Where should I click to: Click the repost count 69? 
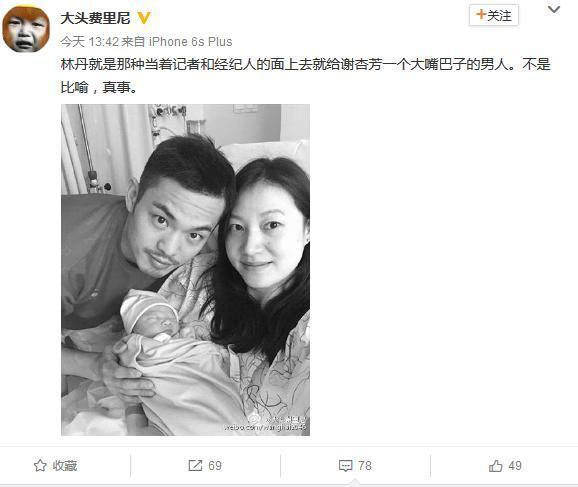[x=215, y=466]
